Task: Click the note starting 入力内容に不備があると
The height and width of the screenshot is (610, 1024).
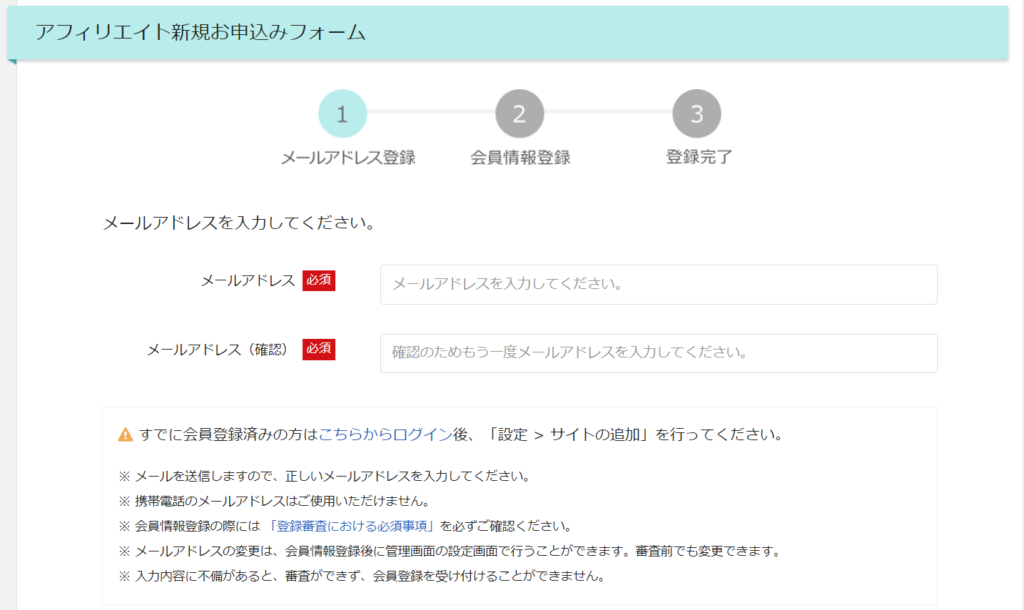Action: [x=362, y=577]
